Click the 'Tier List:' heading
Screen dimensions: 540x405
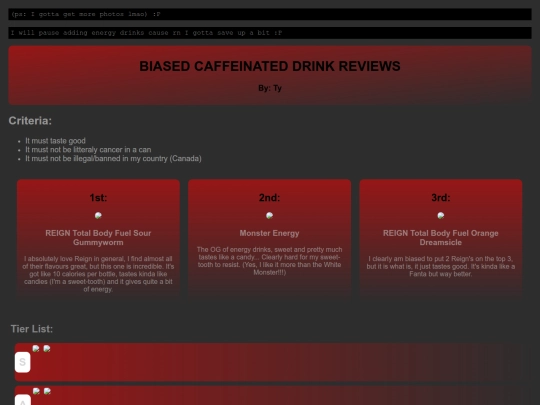[32, 329]
